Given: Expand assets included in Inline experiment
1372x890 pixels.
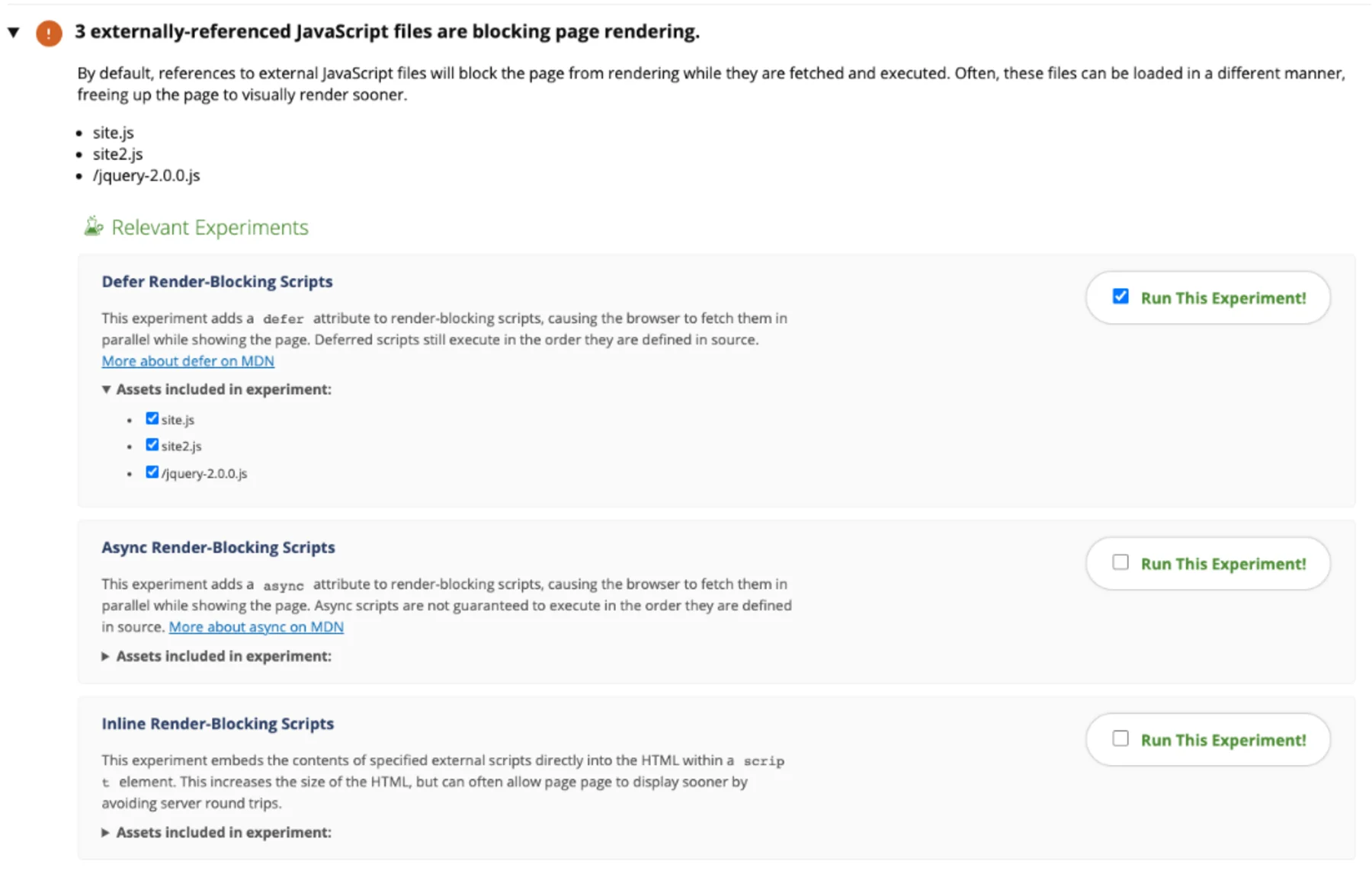Looking at the screenshot, I should pyautogui.click(x=106, y=832).
